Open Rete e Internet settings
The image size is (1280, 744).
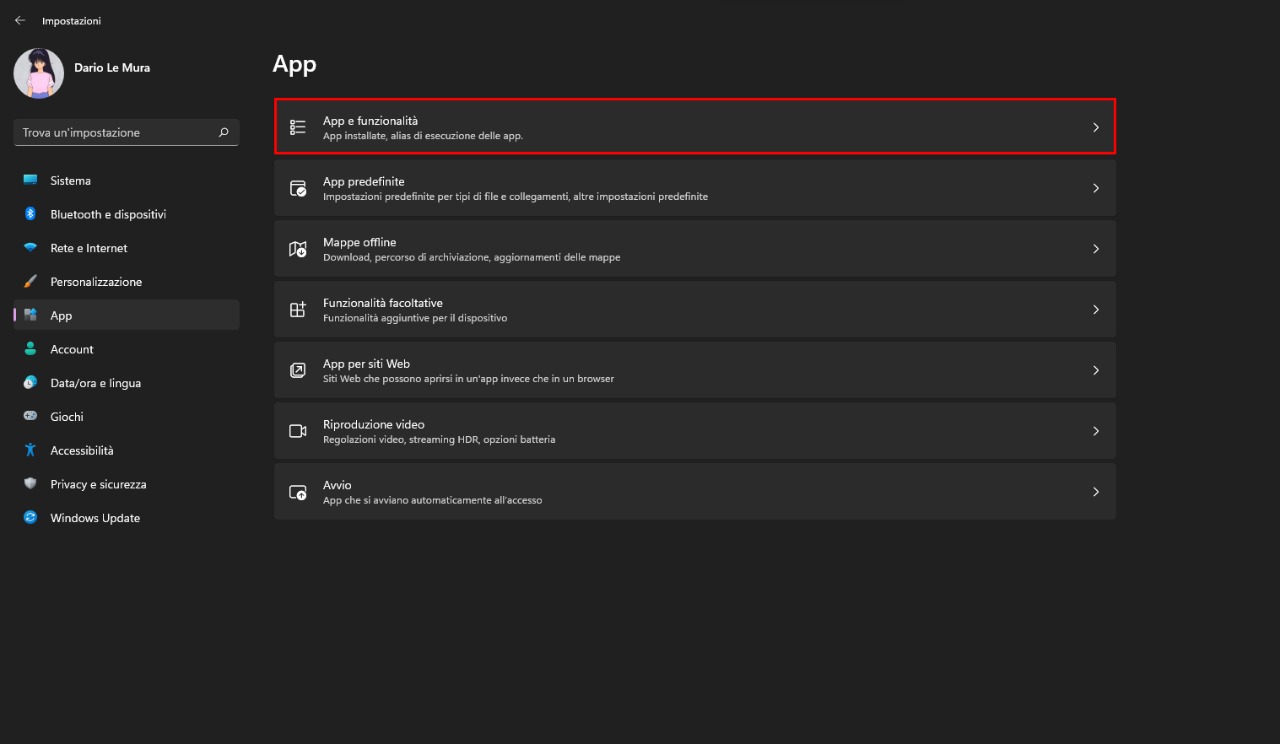(x=126, y=248)
